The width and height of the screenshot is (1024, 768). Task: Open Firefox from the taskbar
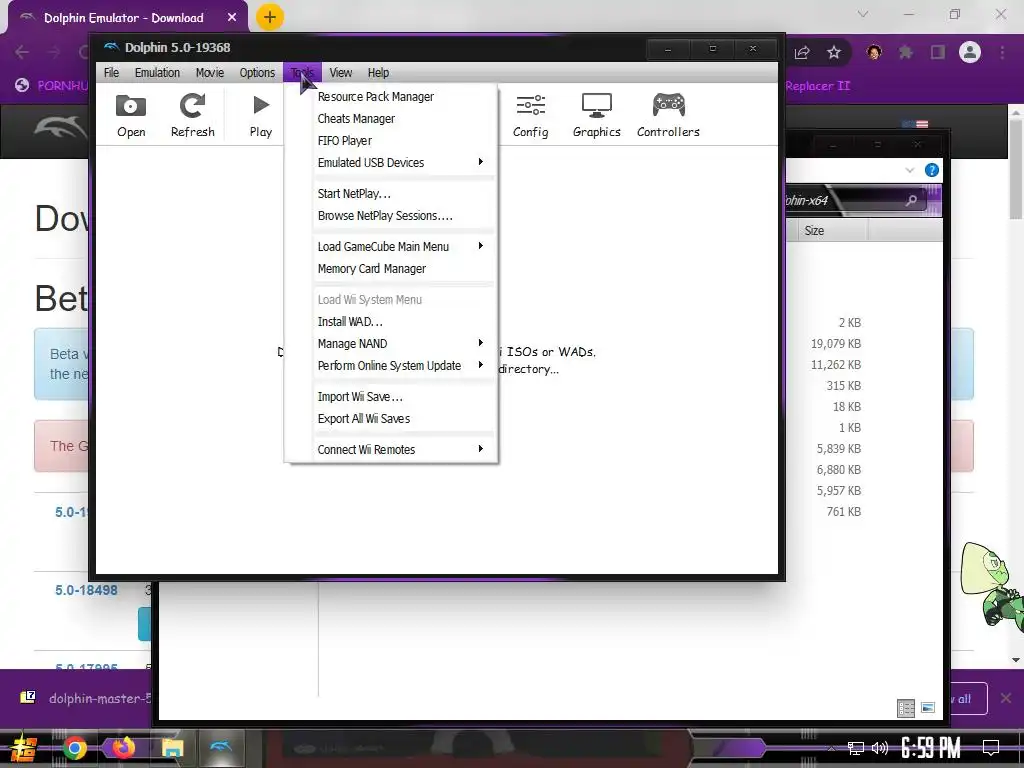123,748
